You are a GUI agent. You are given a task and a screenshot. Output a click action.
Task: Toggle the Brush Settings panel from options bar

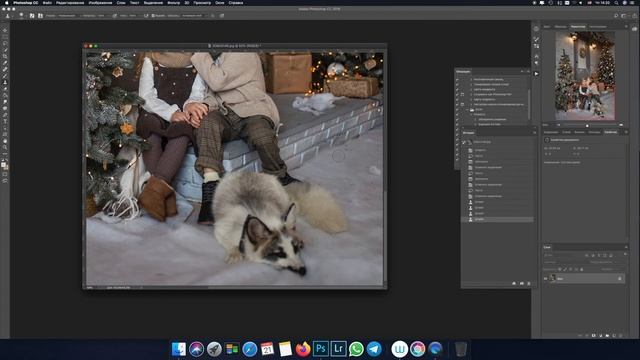pos(32,16)
